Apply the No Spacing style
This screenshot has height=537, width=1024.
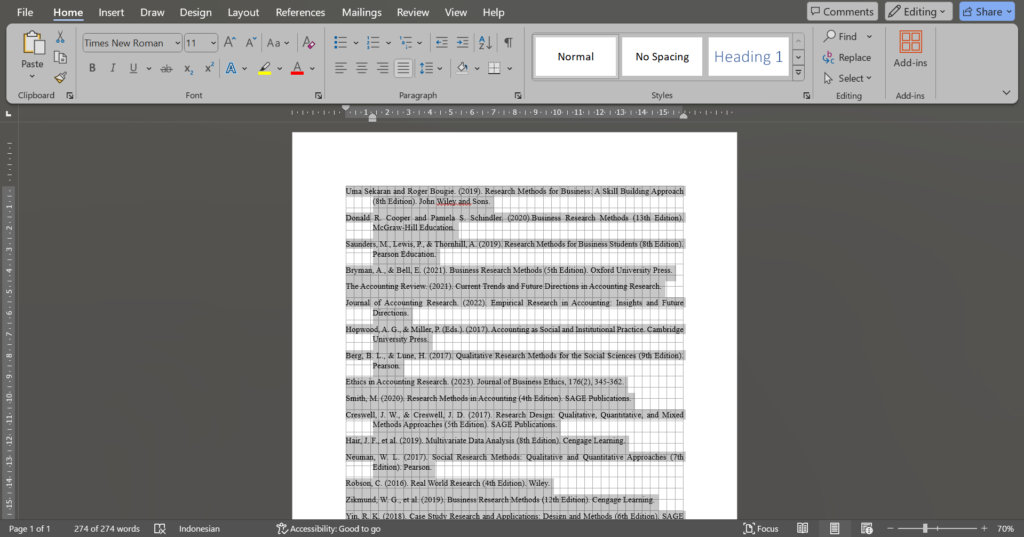tap(662, 57)
